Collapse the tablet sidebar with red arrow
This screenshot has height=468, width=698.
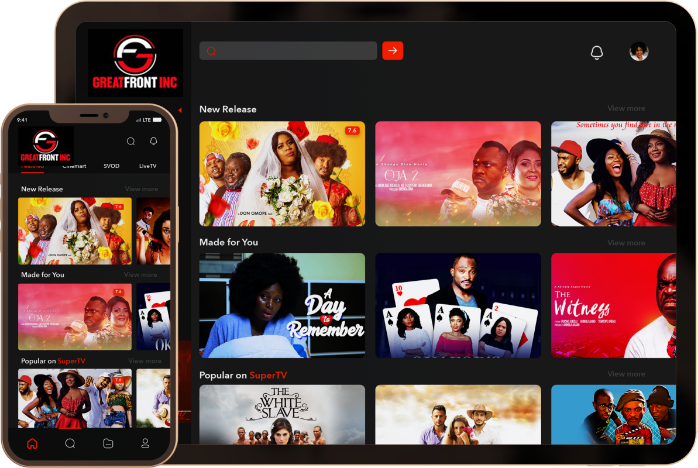tap(180, 110)
